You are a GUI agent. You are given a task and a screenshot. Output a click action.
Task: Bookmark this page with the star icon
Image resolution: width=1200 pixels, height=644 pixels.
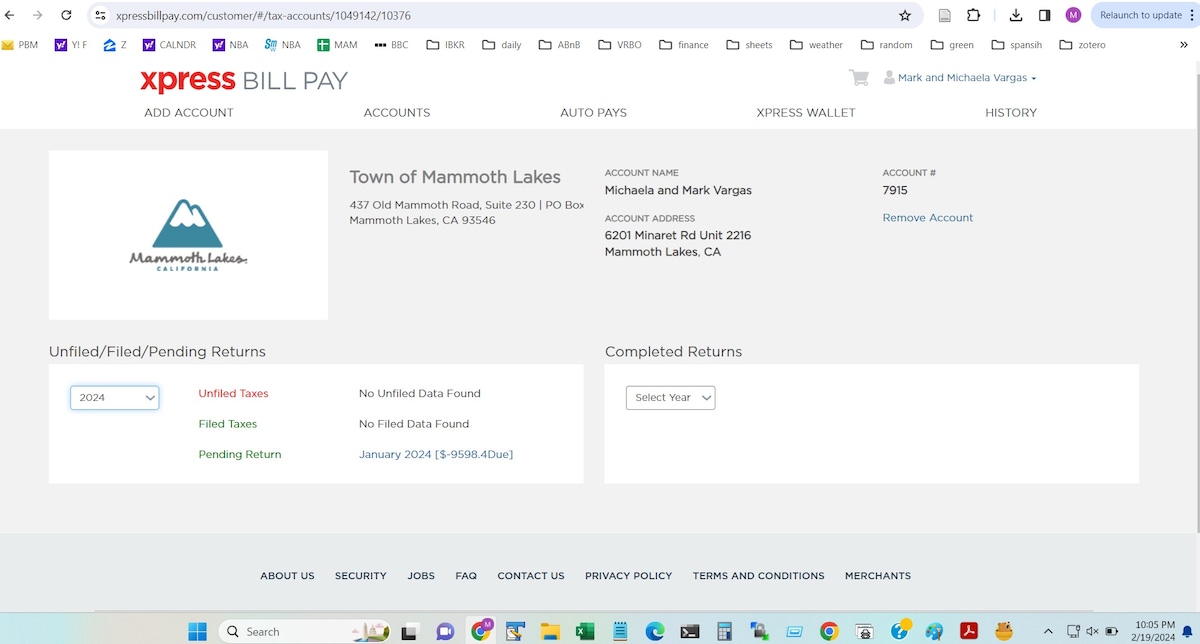pyautogui.click(x=905, y=15)
